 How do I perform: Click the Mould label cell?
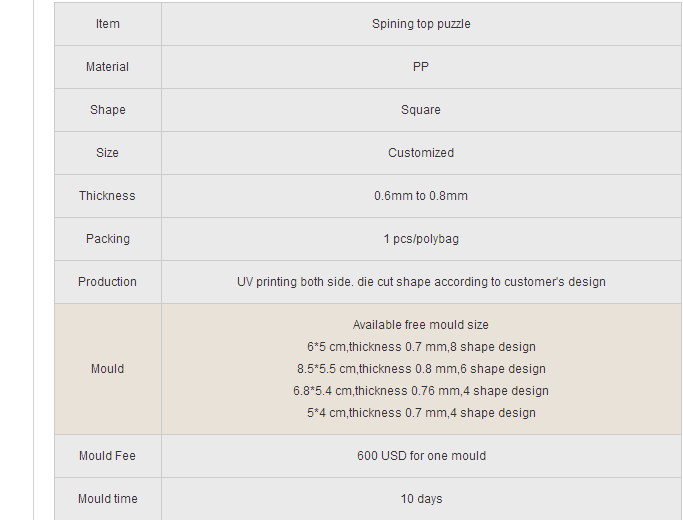point(108,369)
